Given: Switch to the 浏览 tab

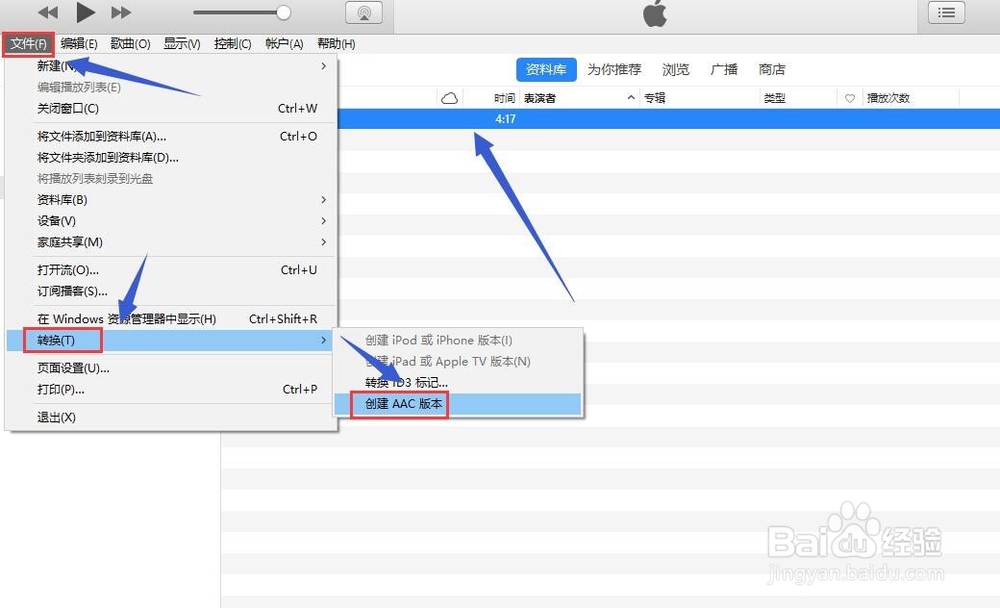Looking at the screenshot, I should click(x=675, y=70).
